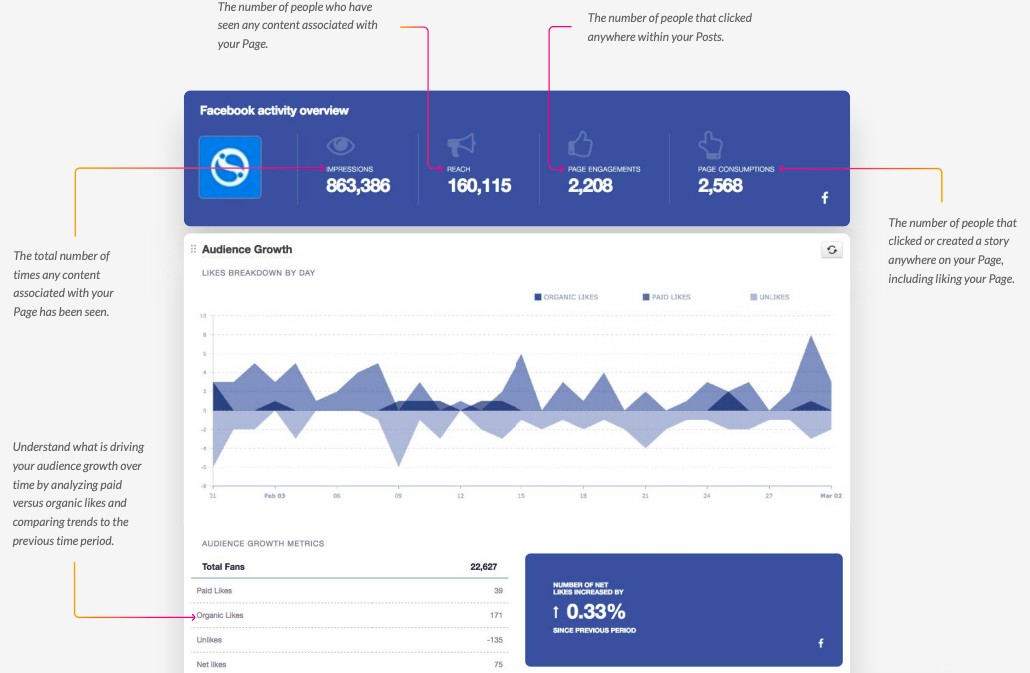Viewport: 1030px width, 673px height.
Task: Click the thumbs-up Page Engagements icon
Action: [x=580, y=145]
